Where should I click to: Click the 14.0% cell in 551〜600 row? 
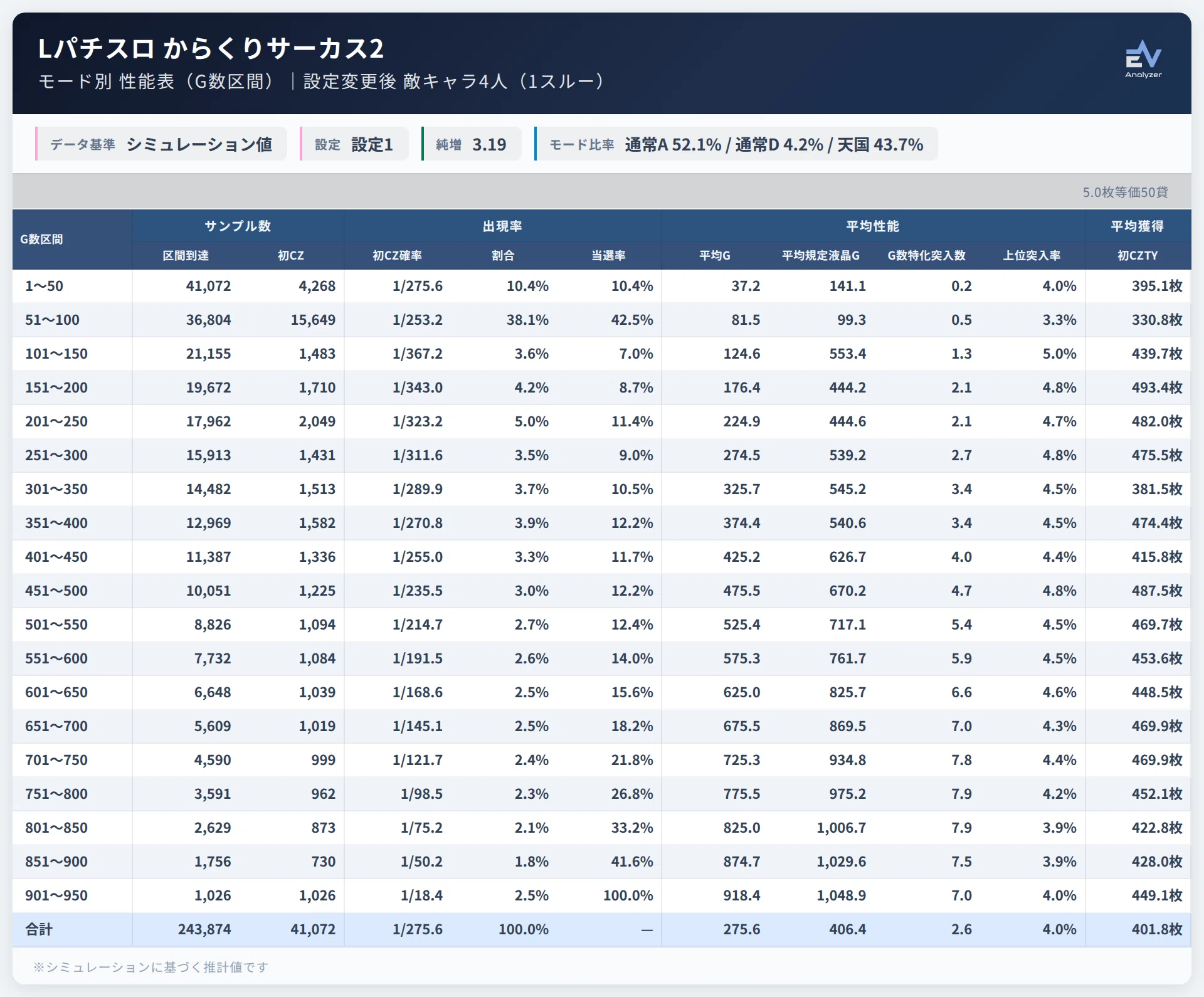(x=632, y=658)
